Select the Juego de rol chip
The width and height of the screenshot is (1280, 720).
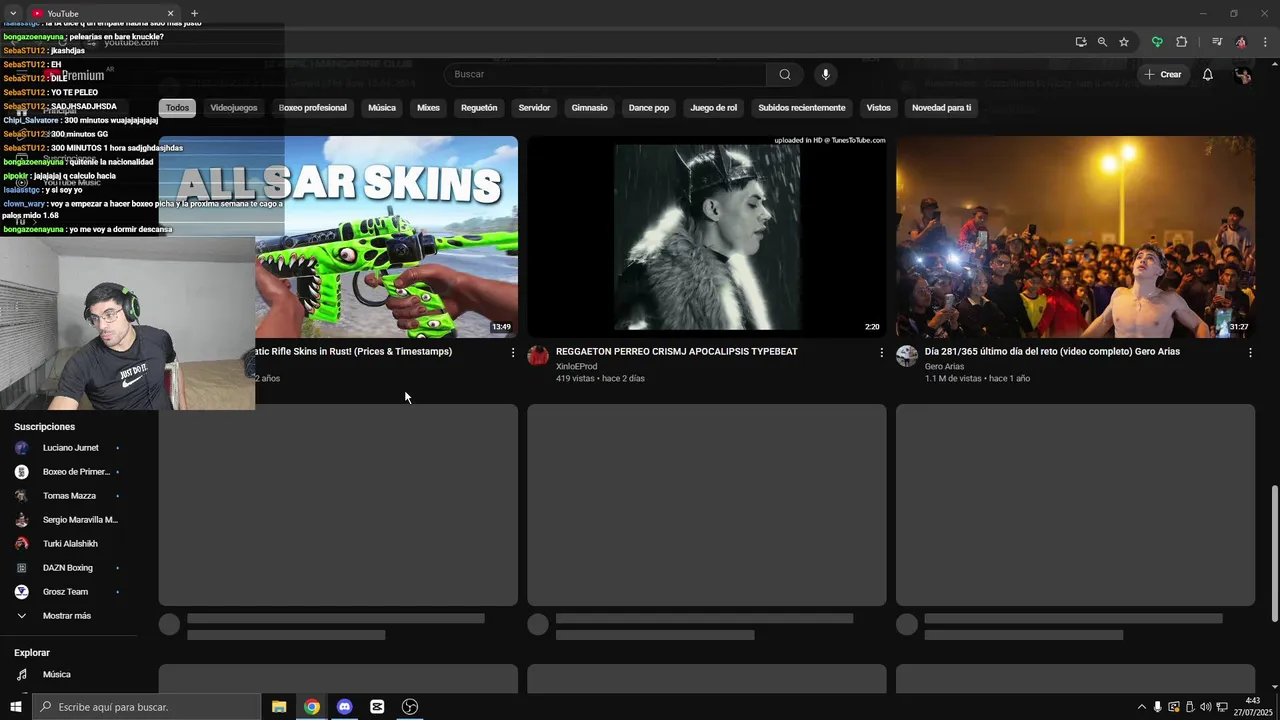(x=713, y=107)
